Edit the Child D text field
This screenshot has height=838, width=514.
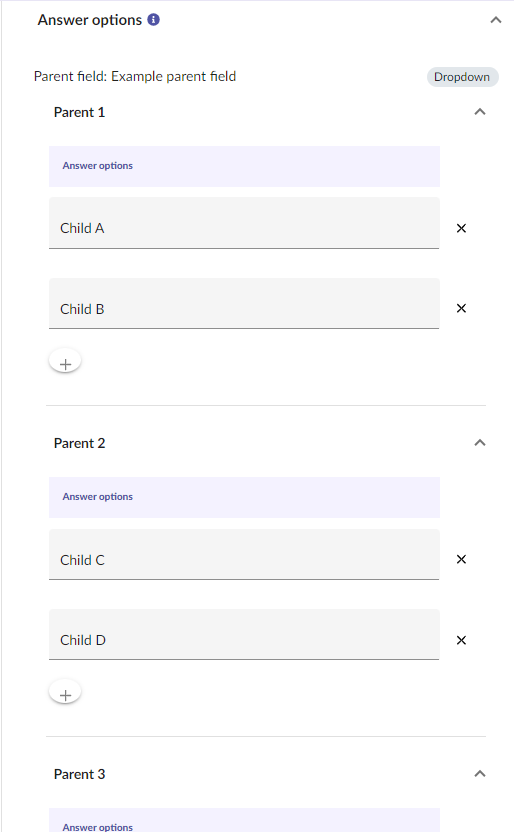tap(244, 634)
